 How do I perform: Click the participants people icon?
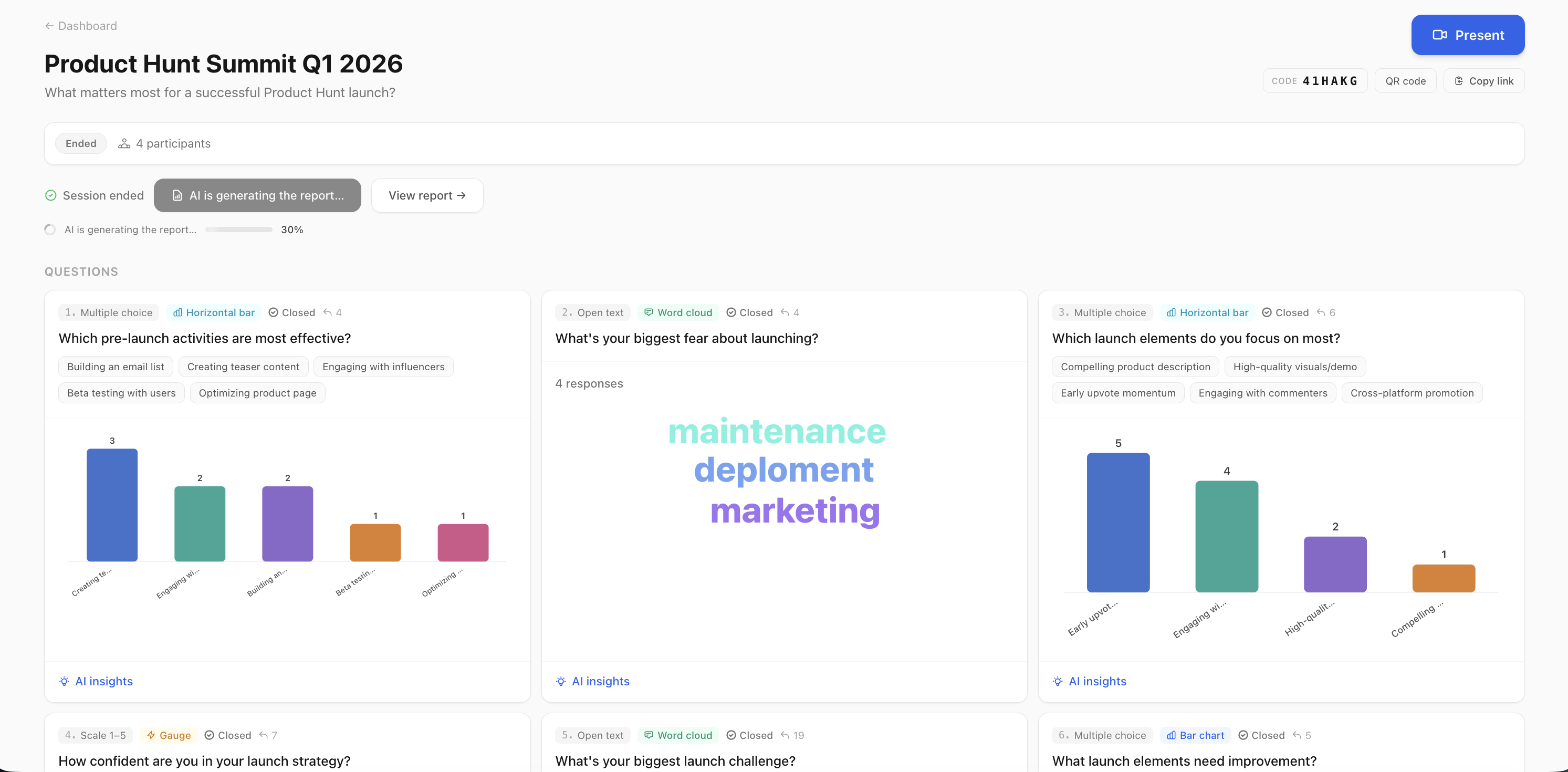pos(124,144)
